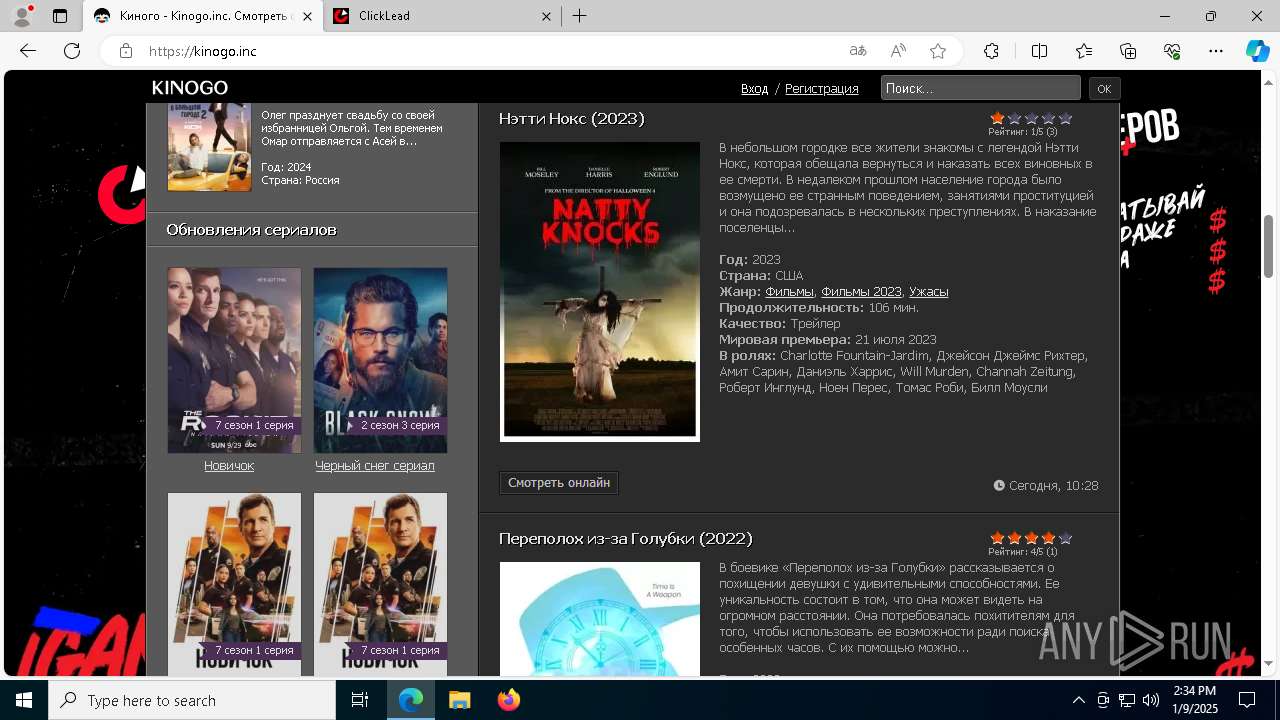Focus the Поиск search field

click(980, 88)
